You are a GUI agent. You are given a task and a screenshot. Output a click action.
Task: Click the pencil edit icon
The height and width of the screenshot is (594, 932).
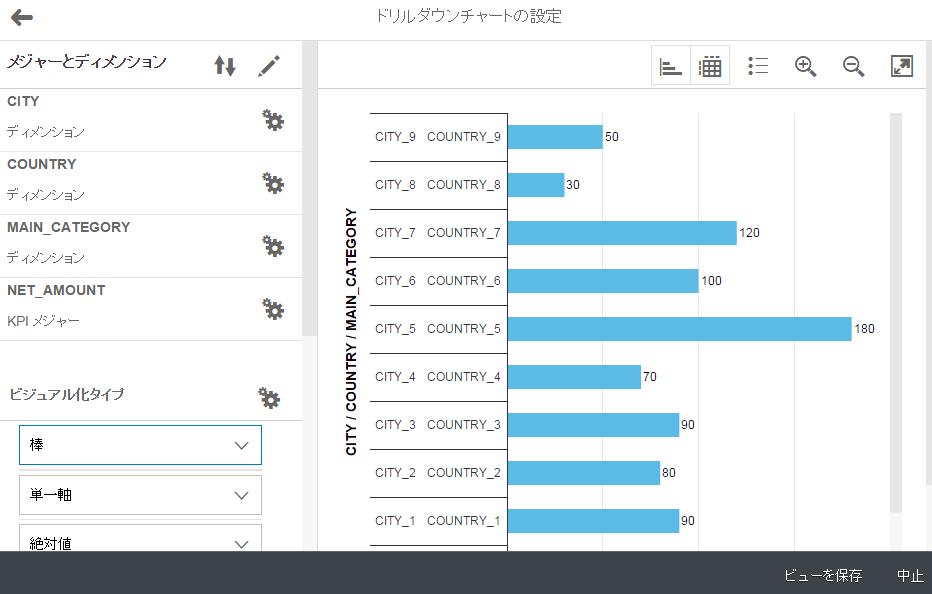click(269, 66)
